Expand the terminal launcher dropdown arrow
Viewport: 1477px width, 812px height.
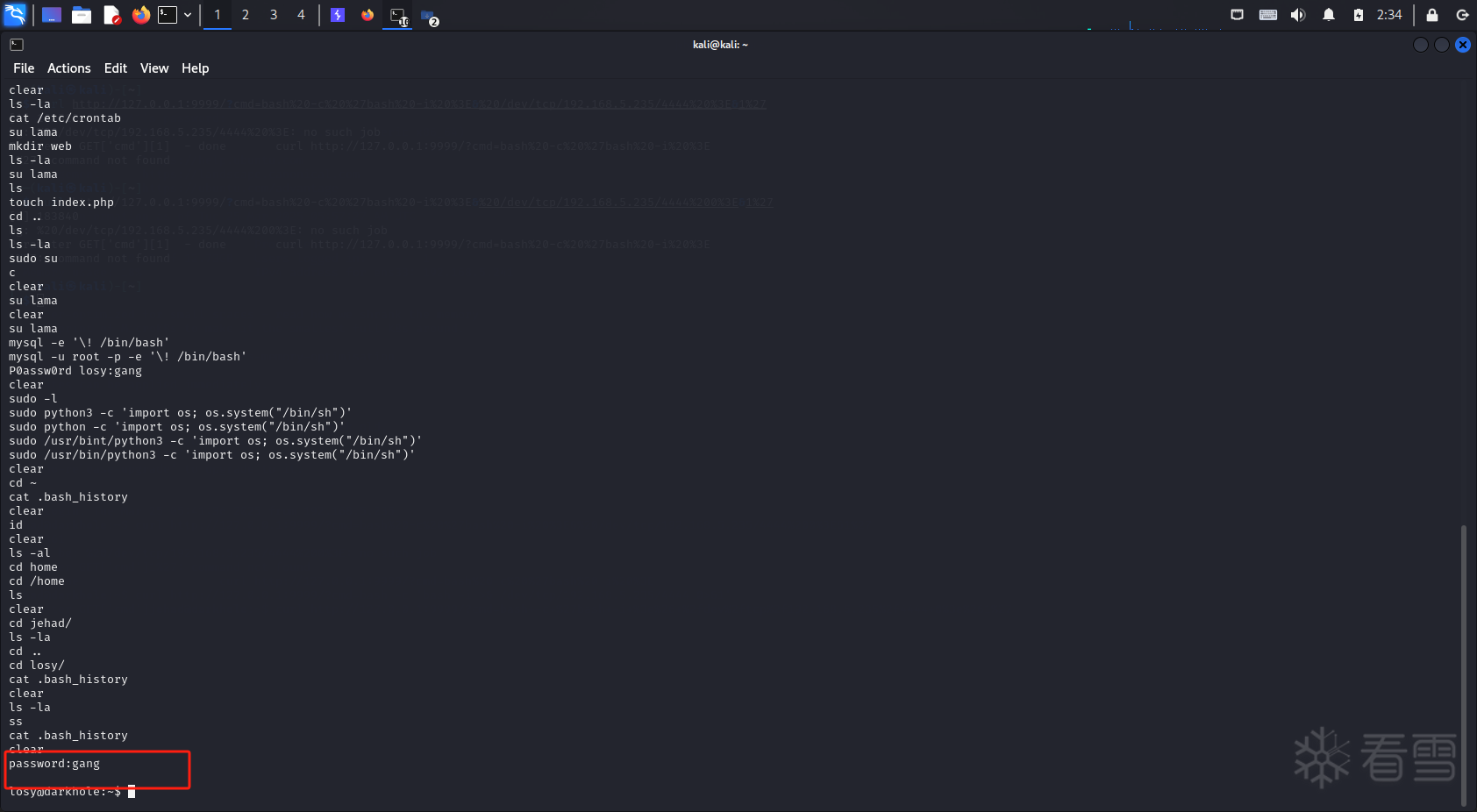[188, 15]
